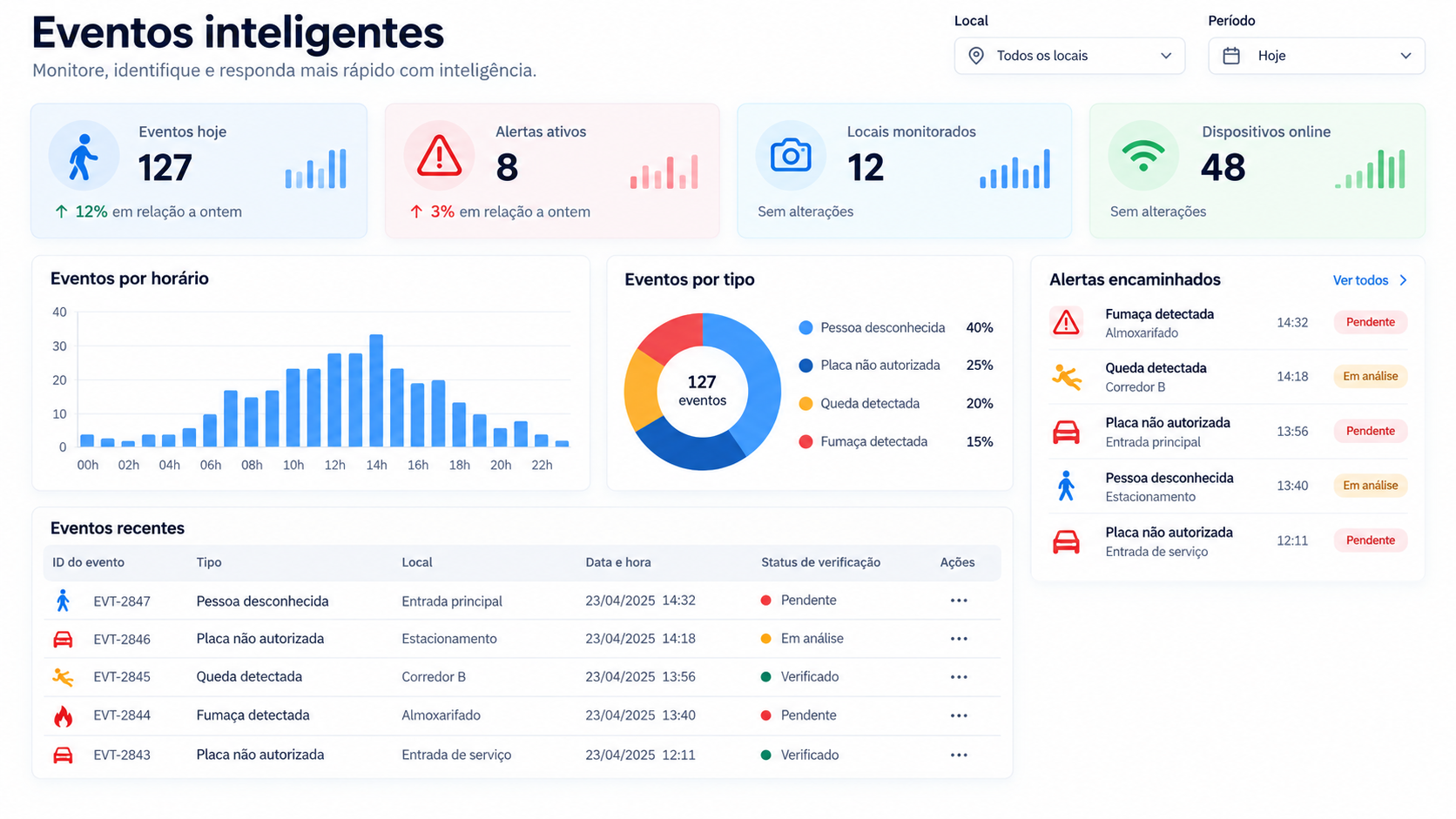Click the Pendente badge on Fumaça detectada alert
This screenshot has width=1456, height=819.
coord(1371,322)
